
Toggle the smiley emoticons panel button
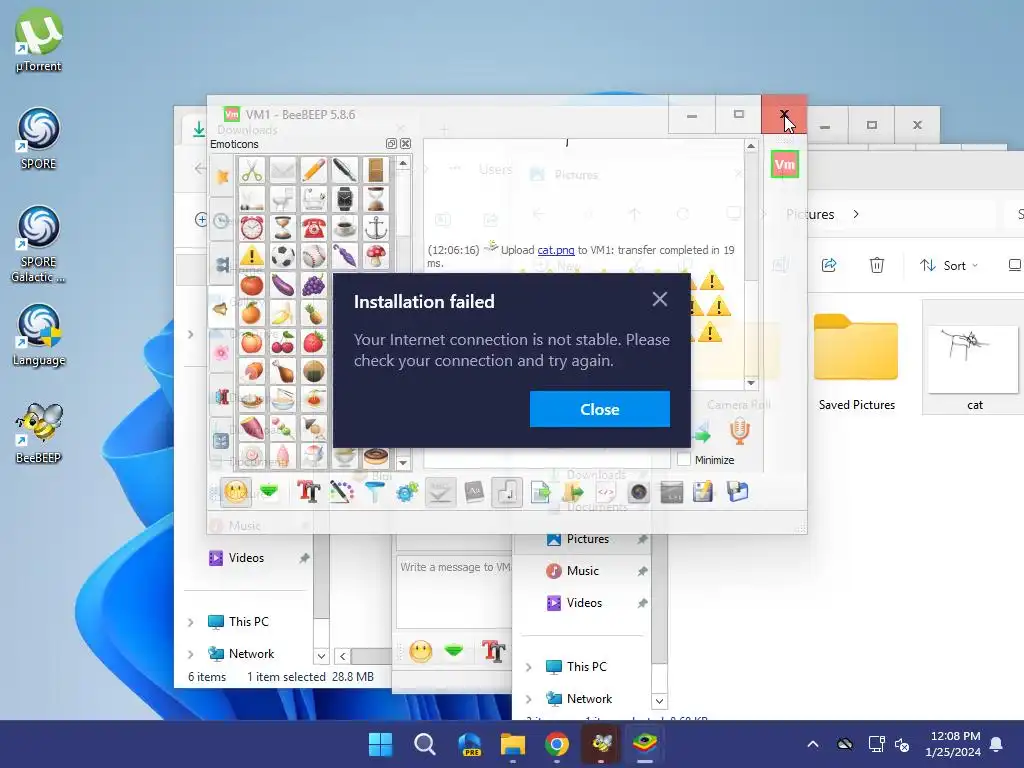pos(236,492)
